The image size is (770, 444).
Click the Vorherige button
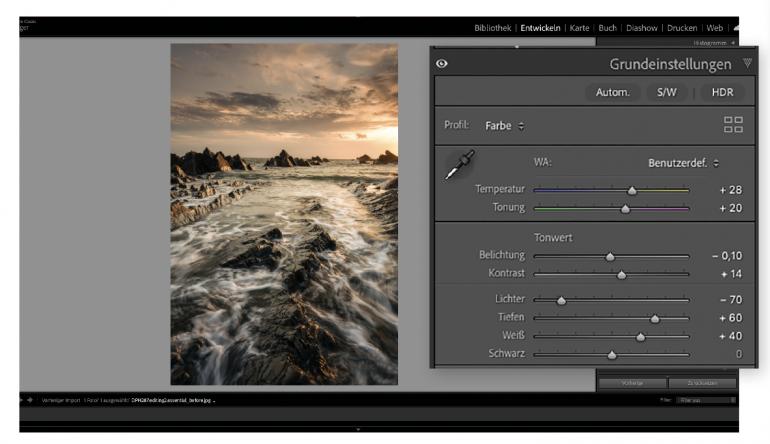pos(632,383)
